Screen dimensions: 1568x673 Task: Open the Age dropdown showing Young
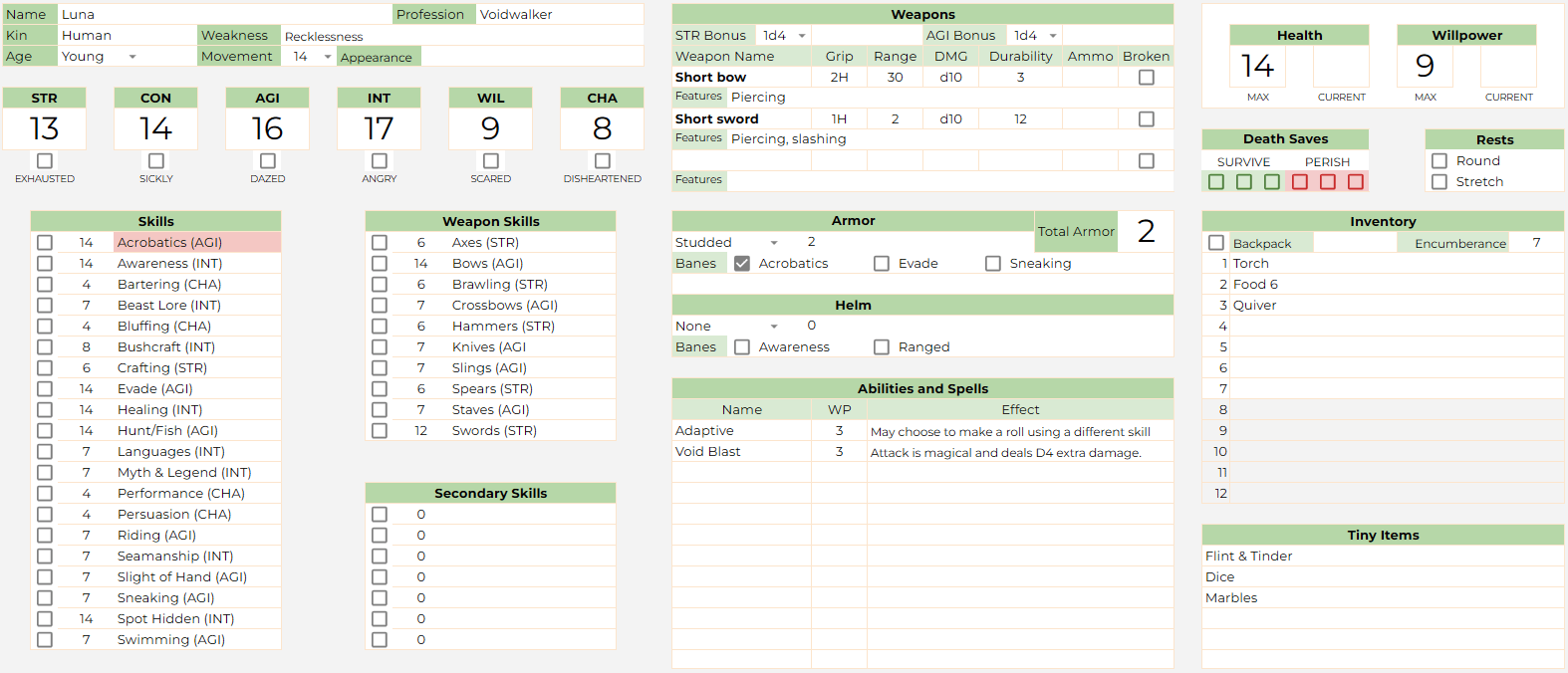point(132,57)
